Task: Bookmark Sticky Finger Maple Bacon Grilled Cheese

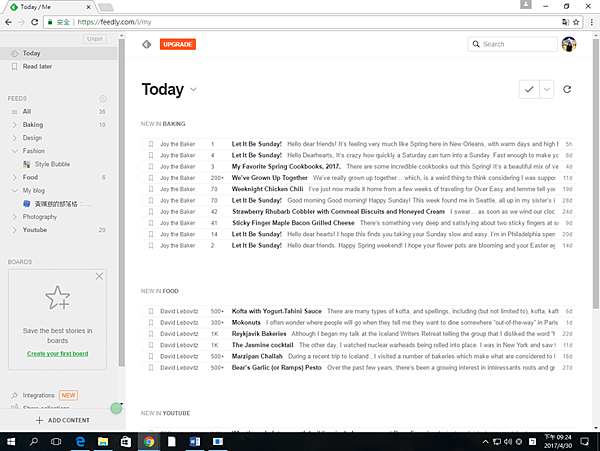Action: 151,223
